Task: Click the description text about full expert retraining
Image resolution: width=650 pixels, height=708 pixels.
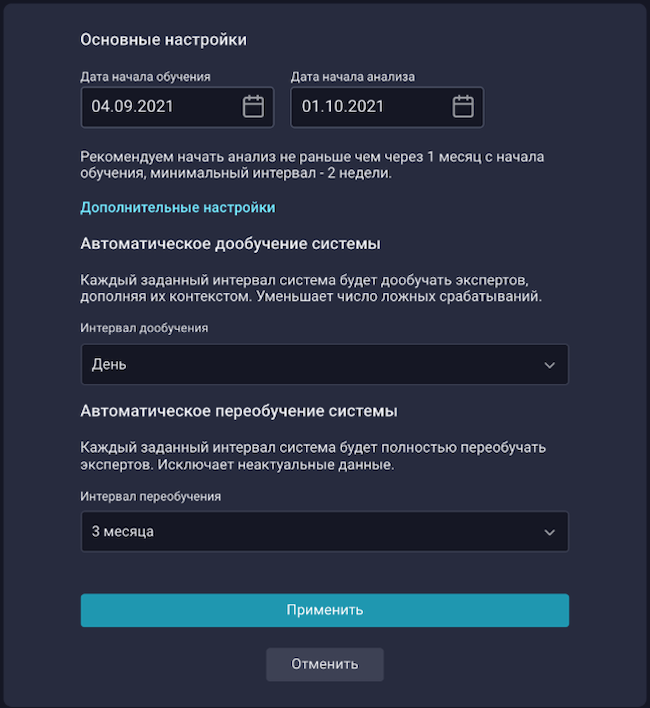Action: point(312,455)
